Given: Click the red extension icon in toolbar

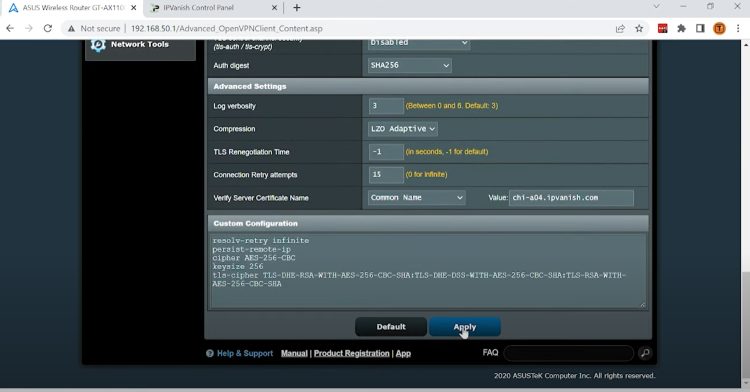Looking at the screenshot, I should (x=662, y=29).
